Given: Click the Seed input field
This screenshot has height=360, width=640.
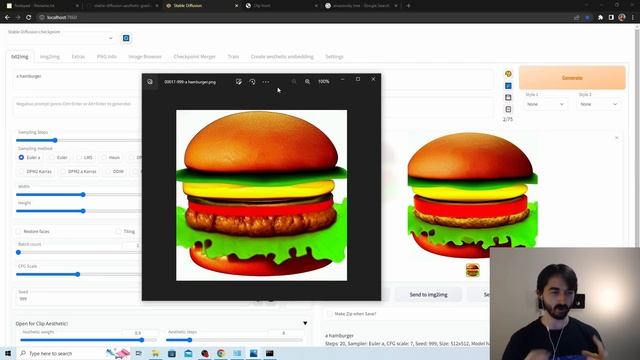Looking at the screenshot, I should point(78,299).
